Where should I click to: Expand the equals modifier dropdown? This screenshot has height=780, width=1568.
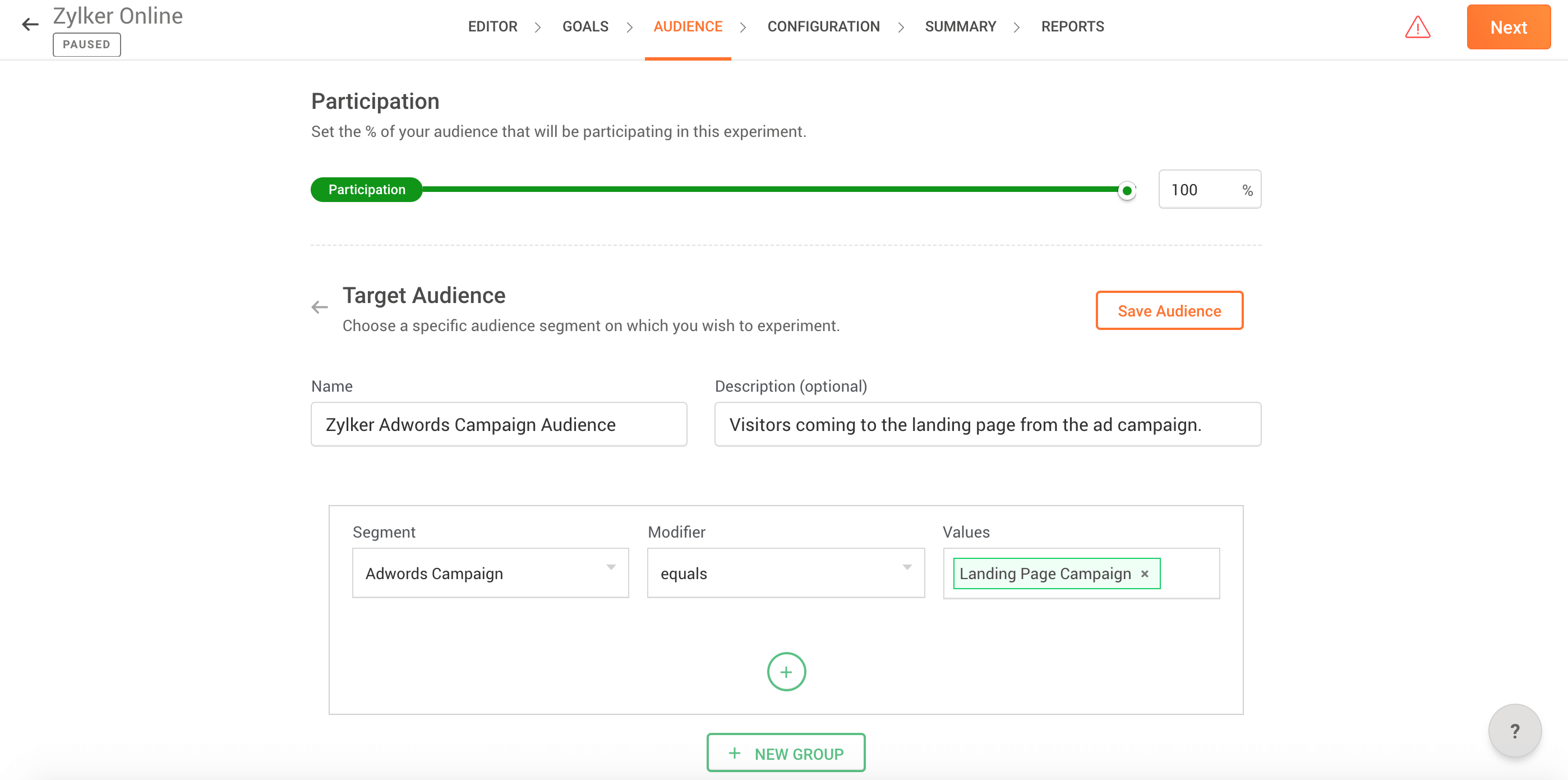pos(785,573)
